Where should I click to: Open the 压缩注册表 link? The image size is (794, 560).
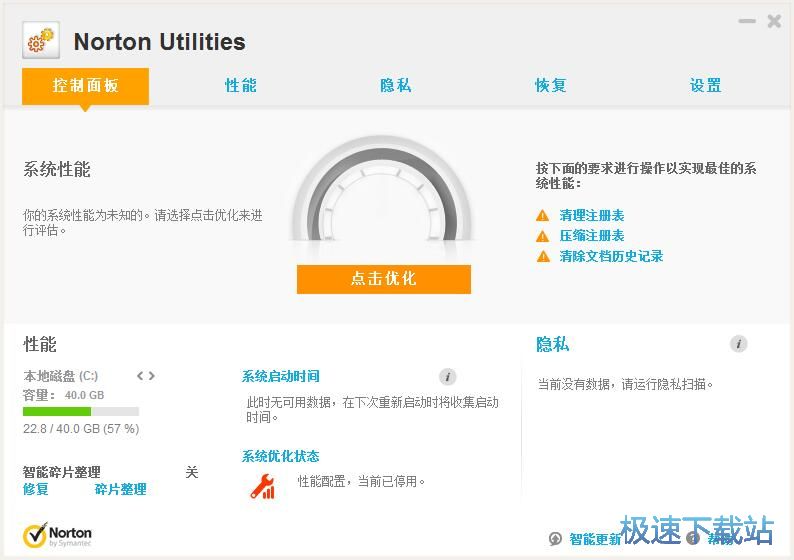tap(591, 236)
